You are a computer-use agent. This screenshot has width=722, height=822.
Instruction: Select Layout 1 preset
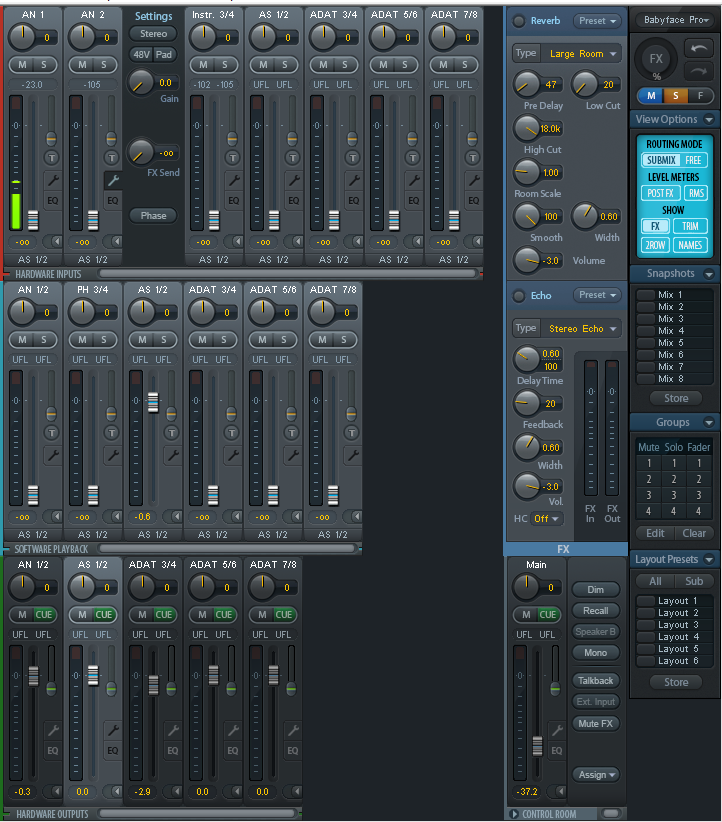click(x=674, y=601)
